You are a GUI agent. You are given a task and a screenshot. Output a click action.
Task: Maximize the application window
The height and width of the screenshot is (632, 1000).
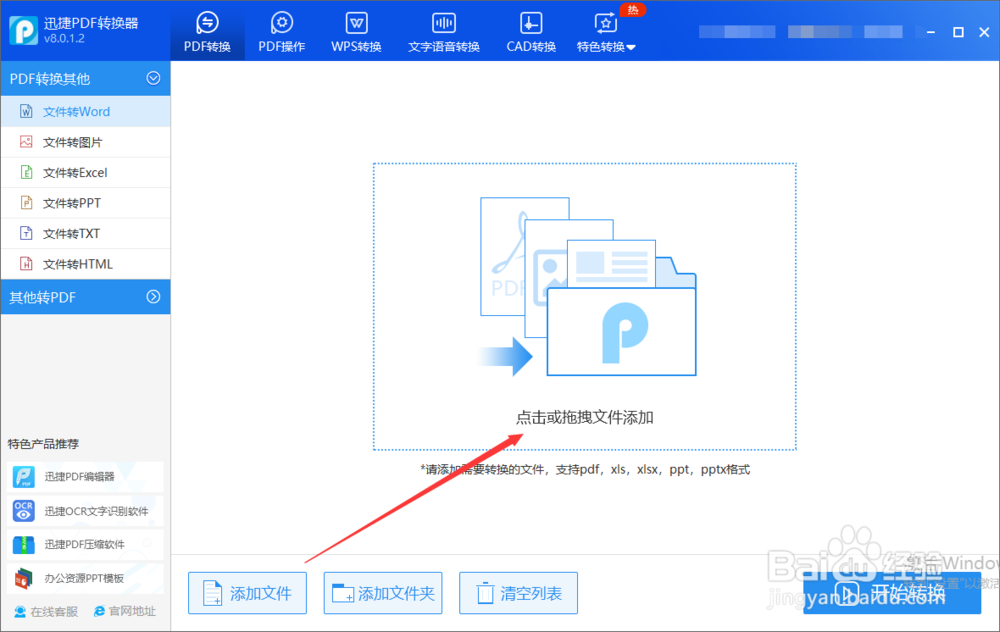click(958, 32)
